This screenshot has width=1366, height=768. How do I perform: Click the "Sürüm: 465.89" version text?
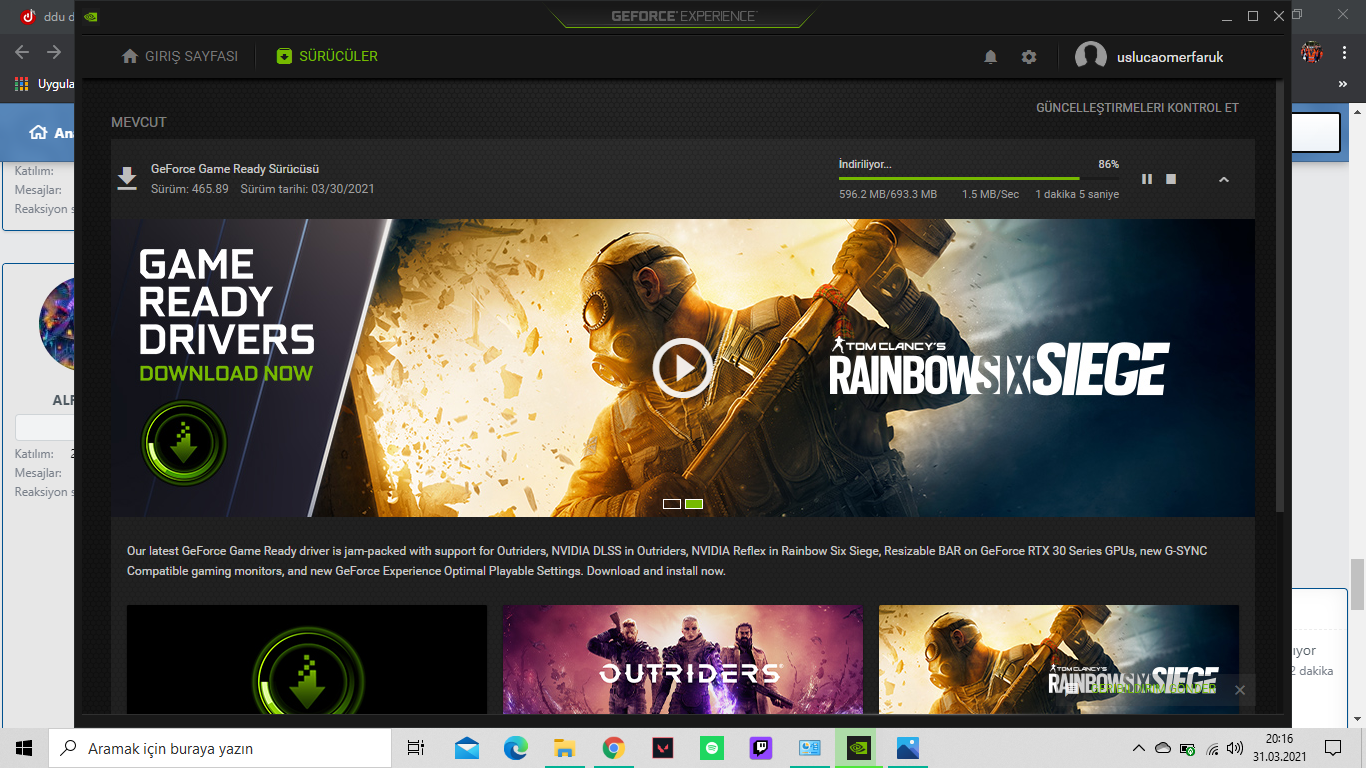point(190,189)
